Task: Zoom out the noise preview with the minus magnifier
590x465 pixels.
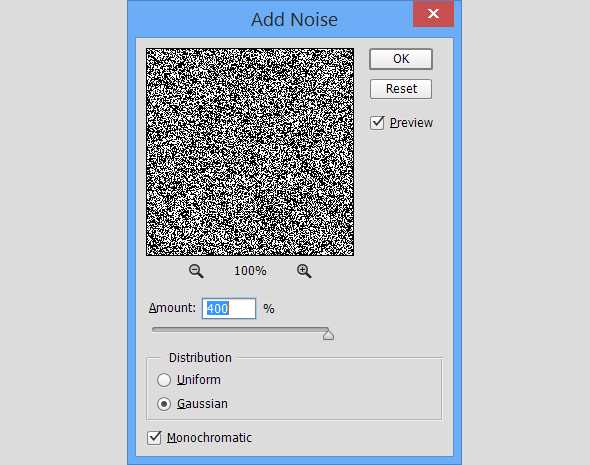Action: click(196, 271)
